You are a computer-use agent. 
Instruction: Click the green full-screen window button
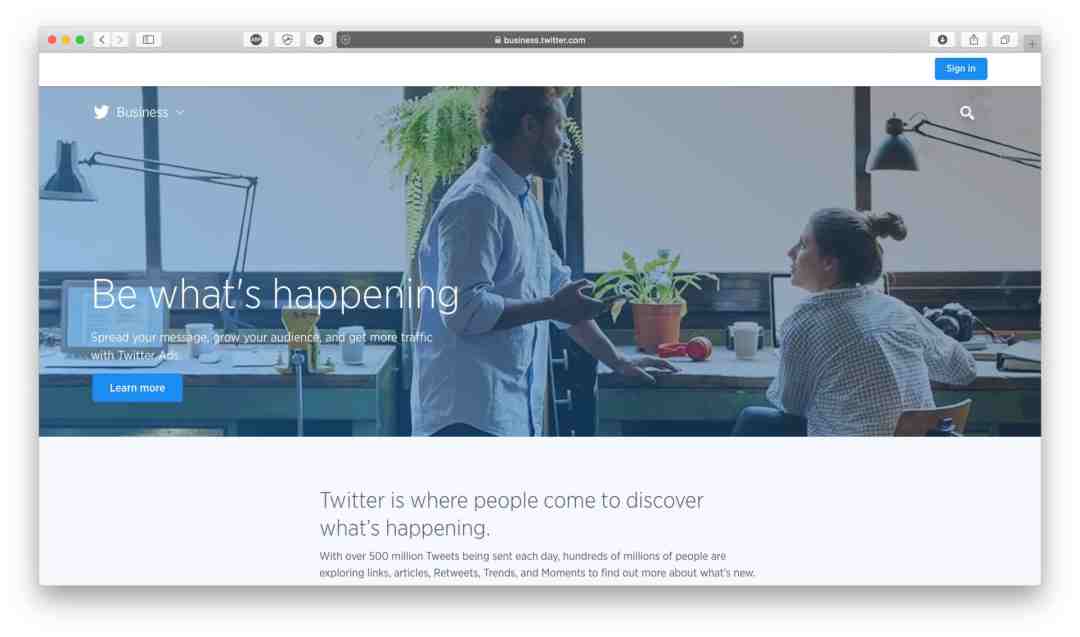point(80,40)
